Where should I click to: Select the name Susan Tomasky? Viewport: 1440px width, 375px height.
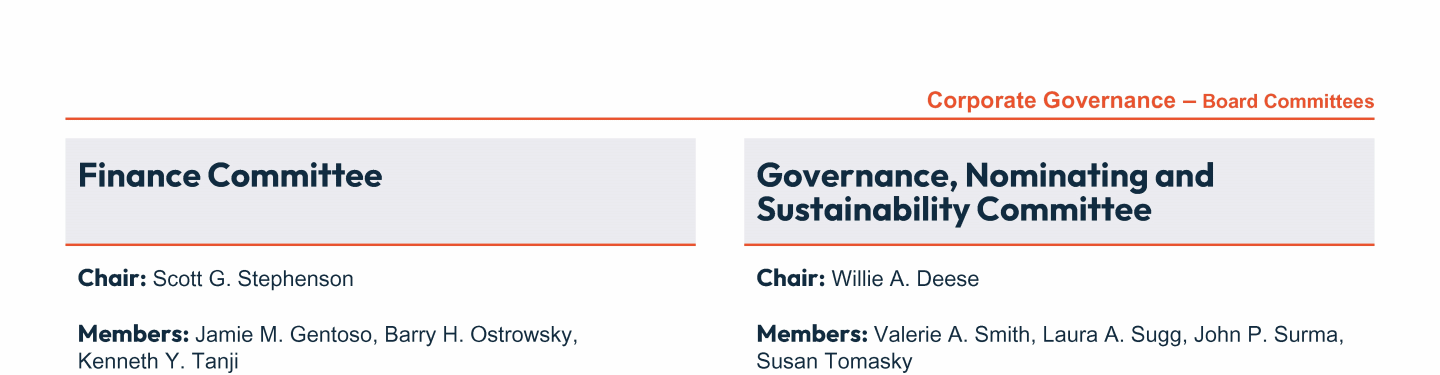pyautogui.click(x=834, y=361)
